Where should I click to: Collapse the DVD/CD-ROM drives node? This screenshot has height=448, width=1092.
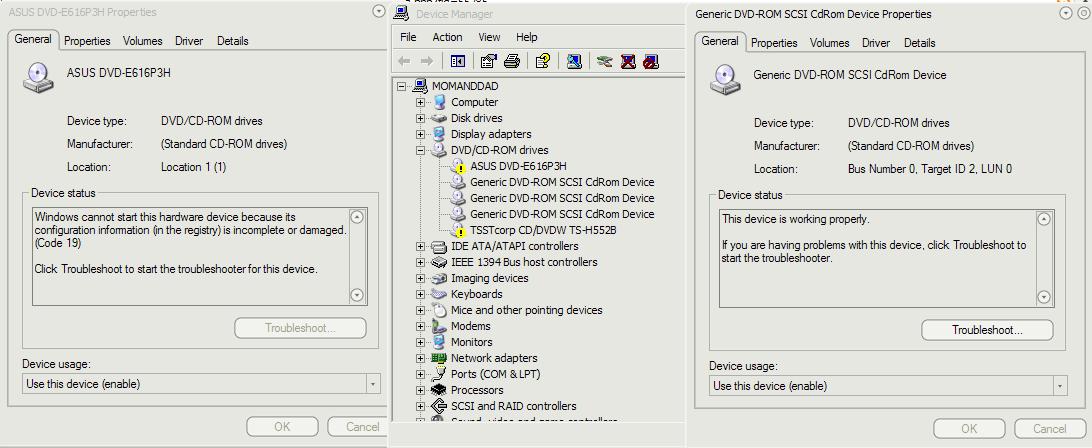coord(421,150)
